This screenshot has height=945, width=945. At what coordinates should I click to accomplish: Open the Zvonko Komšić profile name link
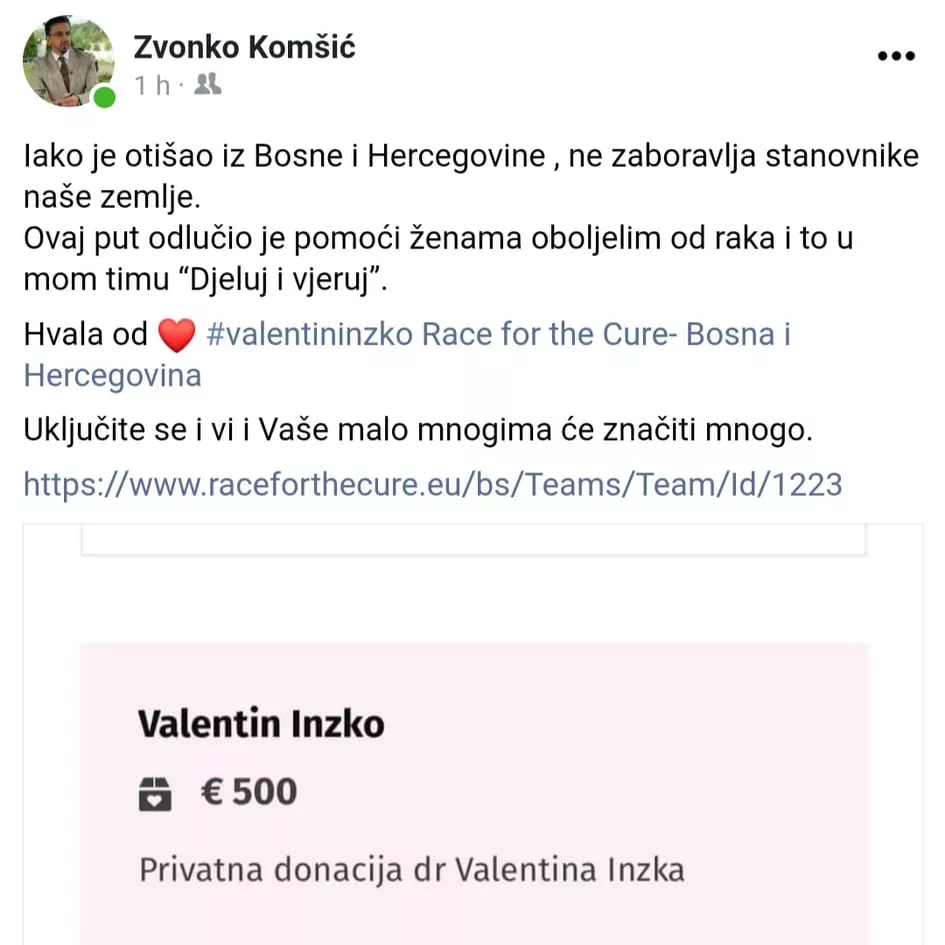pyautogui.click(x=244, y=46)
